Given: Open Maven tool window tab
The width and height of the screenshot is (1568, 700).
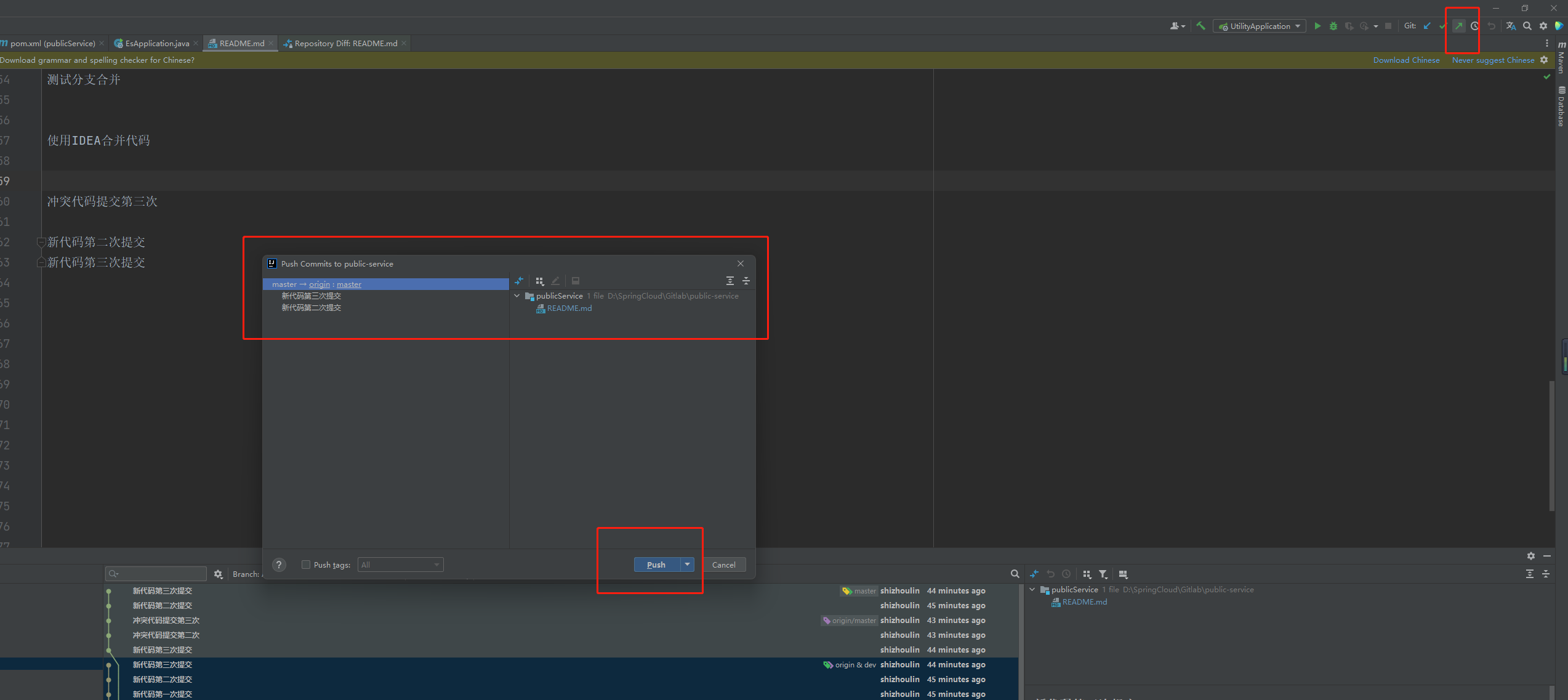Looking at the screenshot, I should (1562, 57).
